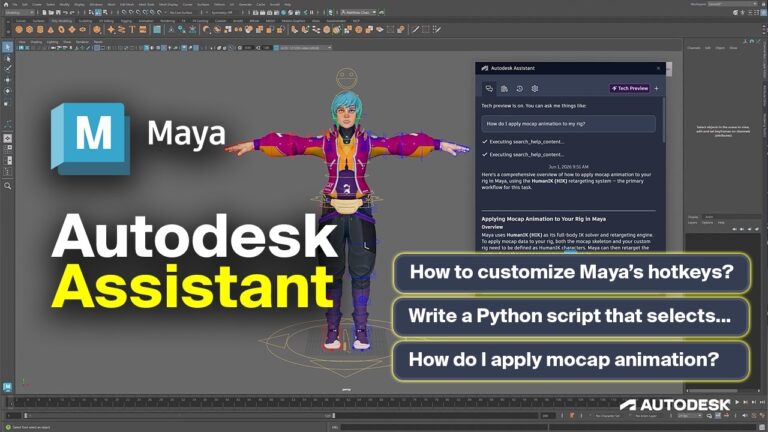Click the New Scene icon on status line

pos(44,12)
